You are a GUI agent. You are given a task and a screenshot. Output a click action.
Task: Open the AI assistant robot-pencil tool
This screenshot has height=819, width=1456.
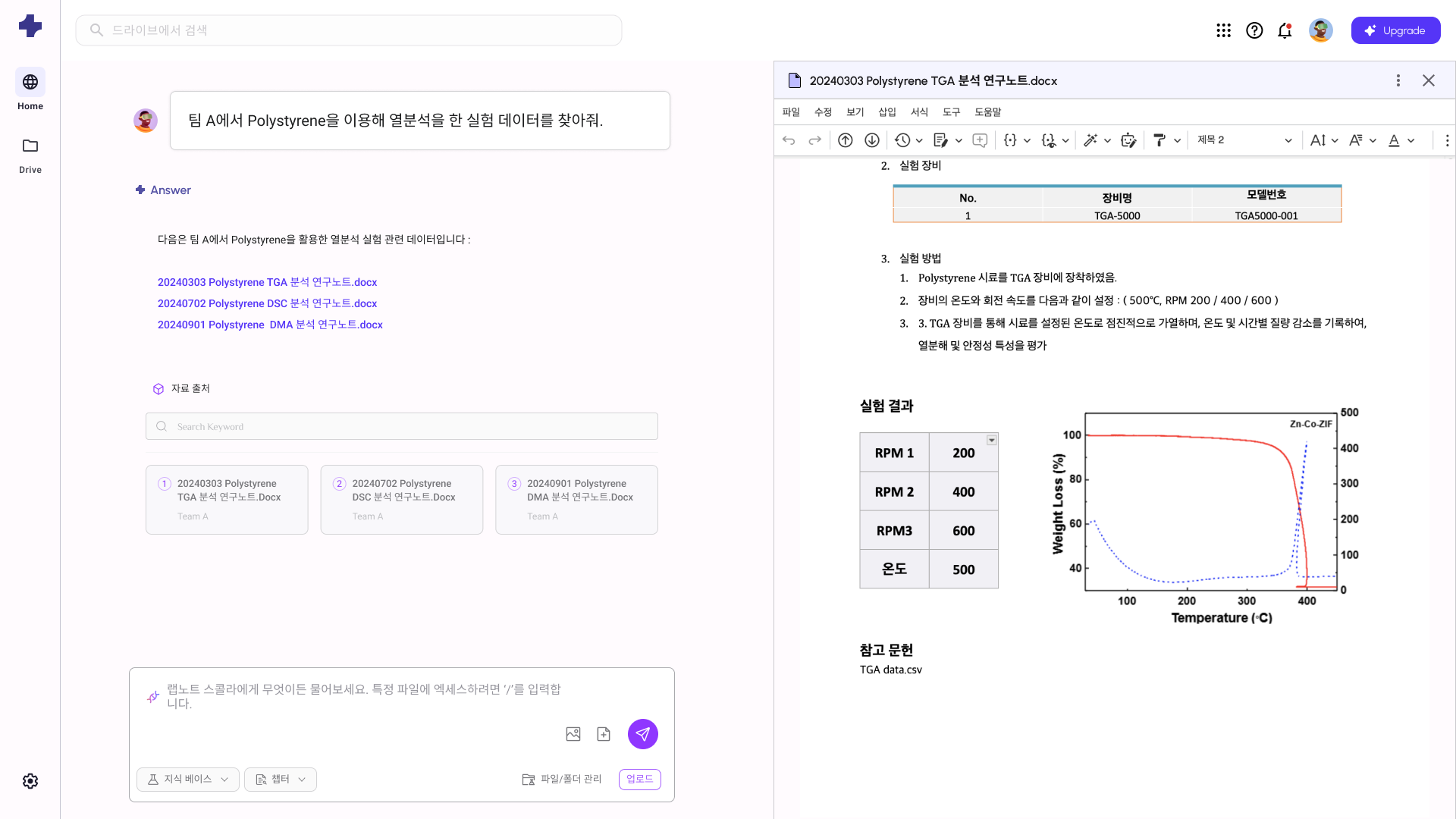coord(1128,140)
